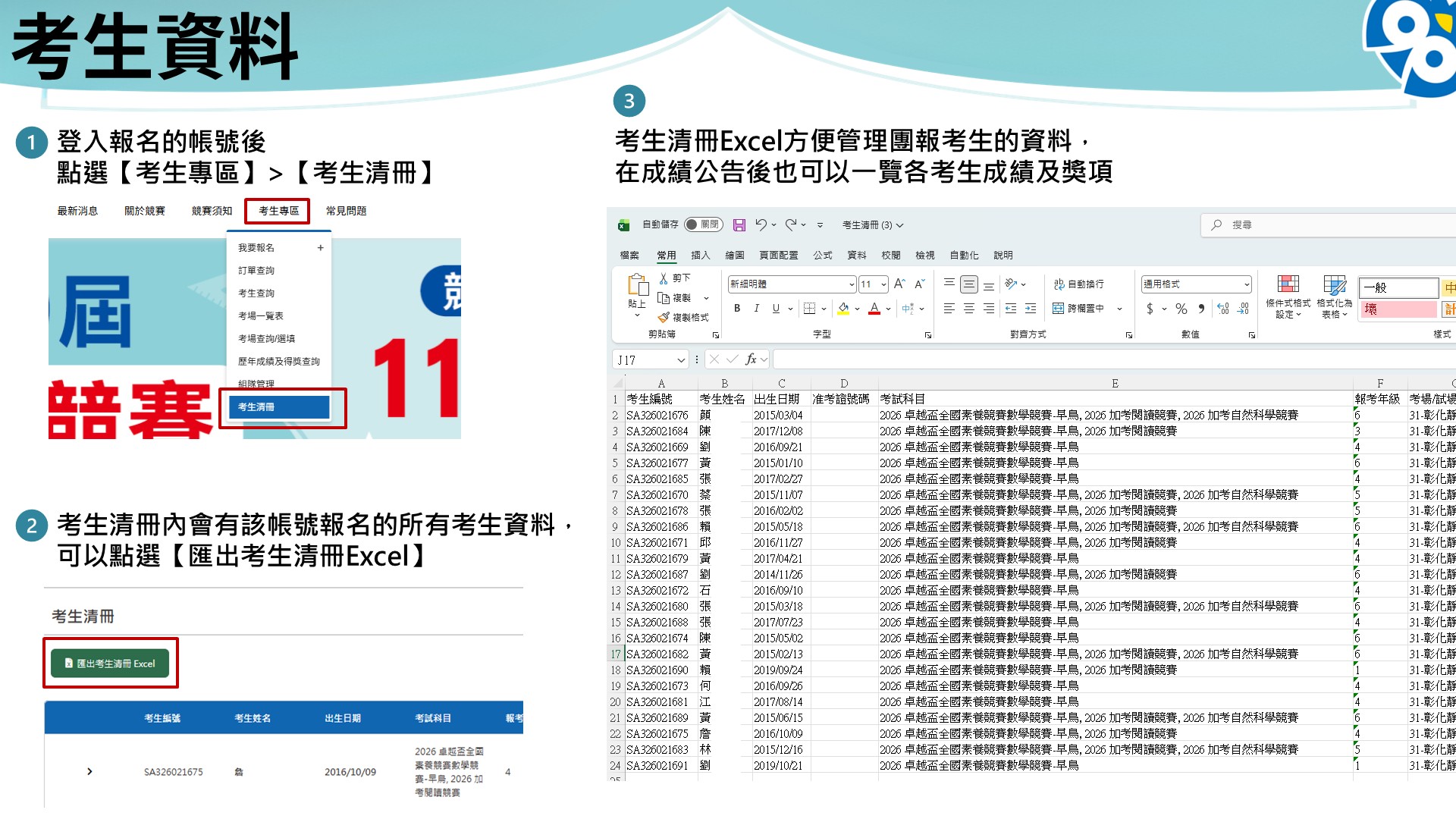
Task: Switch to the 插入 (Insert) ribbon tab
Action: (x=700, y=256)
